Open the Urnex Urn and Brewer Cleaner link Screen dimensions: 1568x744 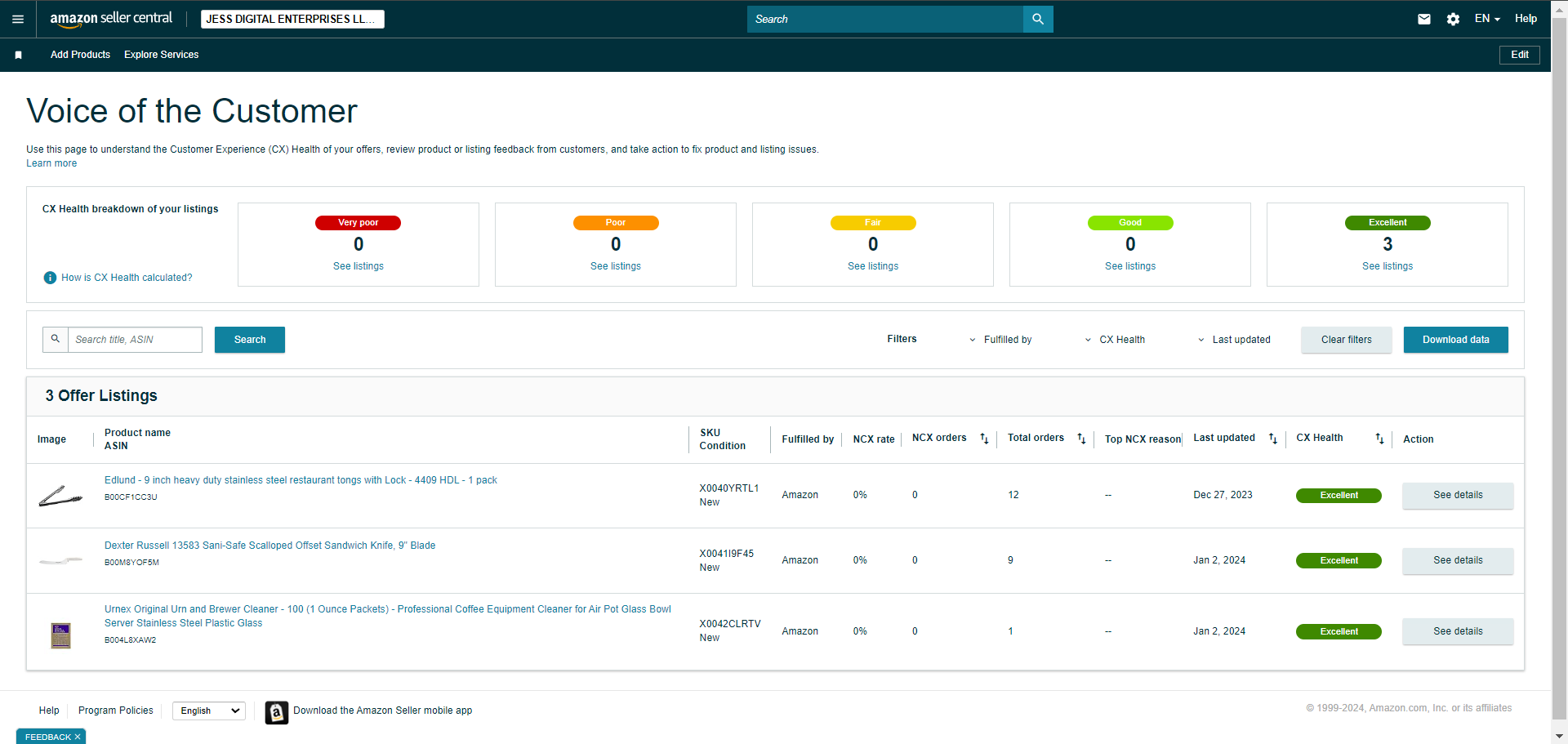click(388, 616)
